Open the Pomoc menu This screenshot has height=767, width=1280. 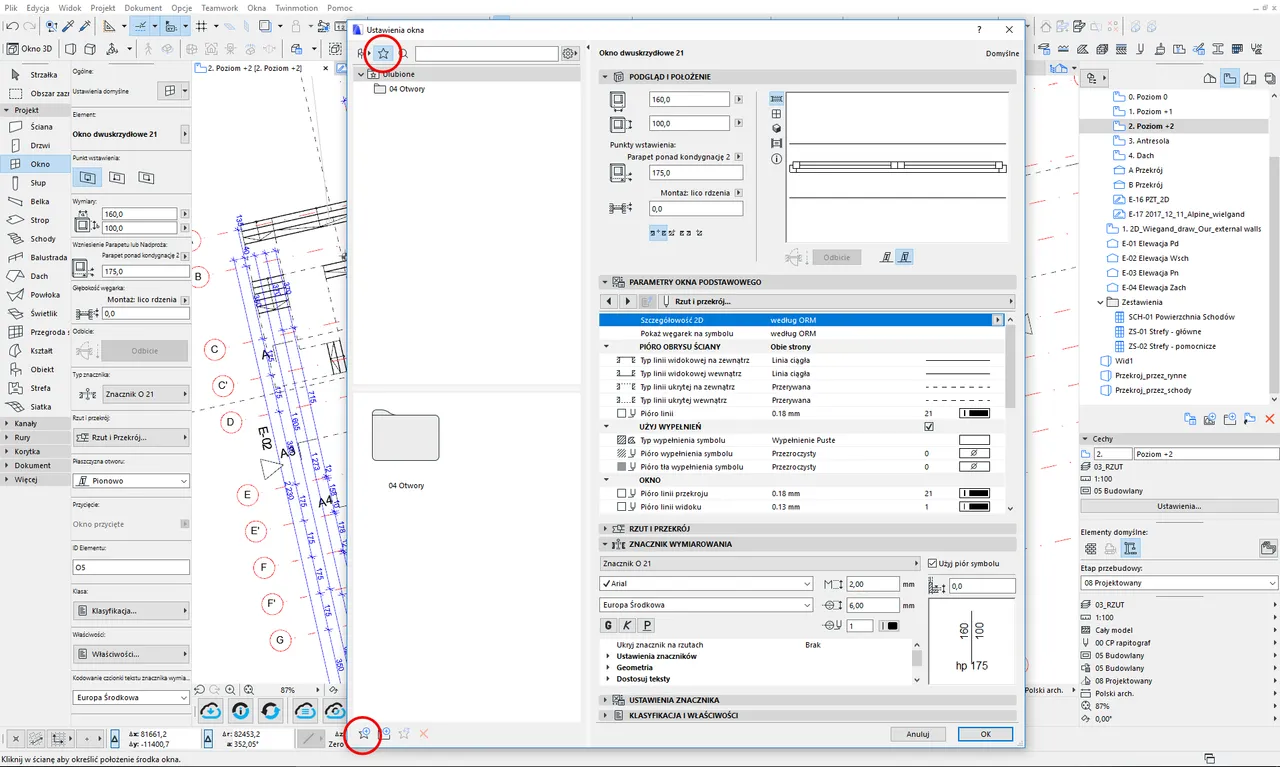(x=340, y=7)
